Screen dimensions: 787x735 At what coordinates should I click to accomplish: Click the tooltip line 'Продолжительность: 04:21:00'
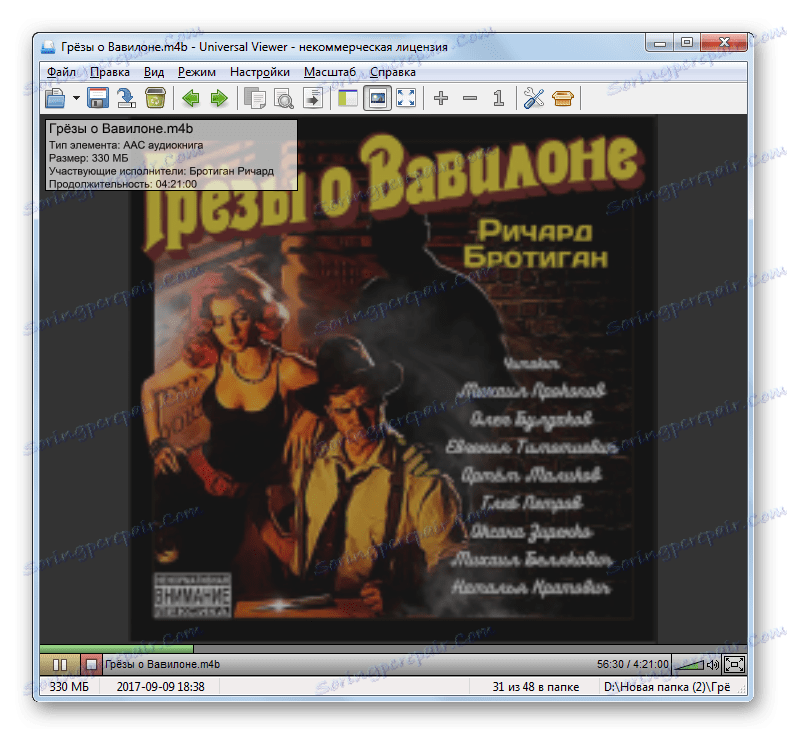click(x=123, y=184)
